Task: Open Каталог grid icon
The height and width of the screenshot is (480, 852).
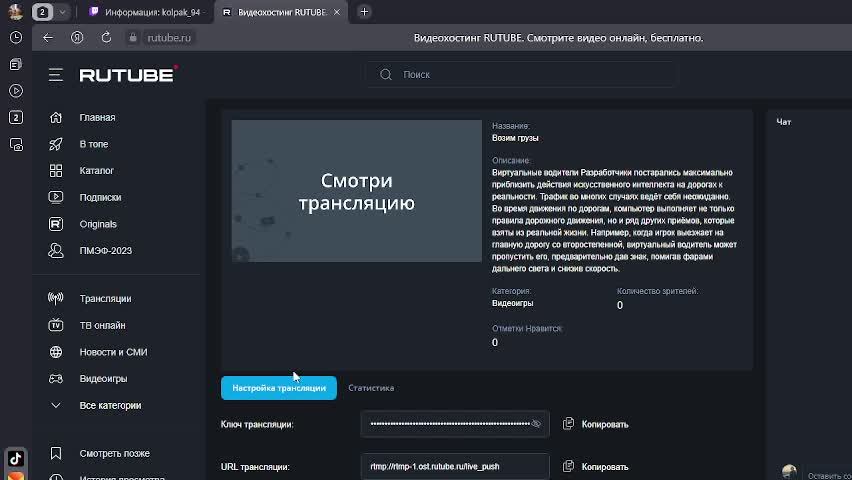Action: coord(55,171)
